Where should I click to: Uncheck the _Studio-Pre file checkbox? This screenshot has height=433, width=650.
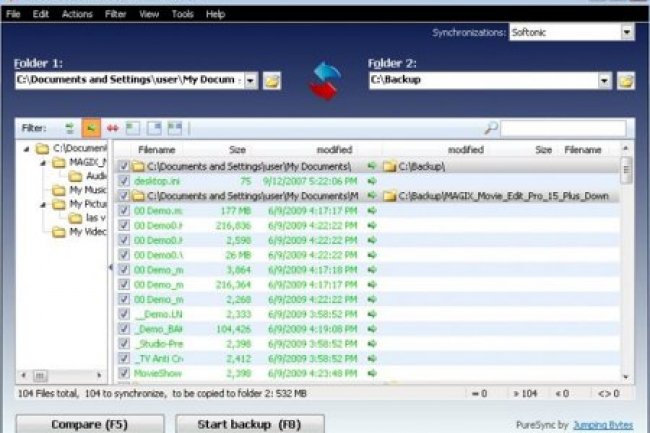pyautogui.click(x=124, y=343)
